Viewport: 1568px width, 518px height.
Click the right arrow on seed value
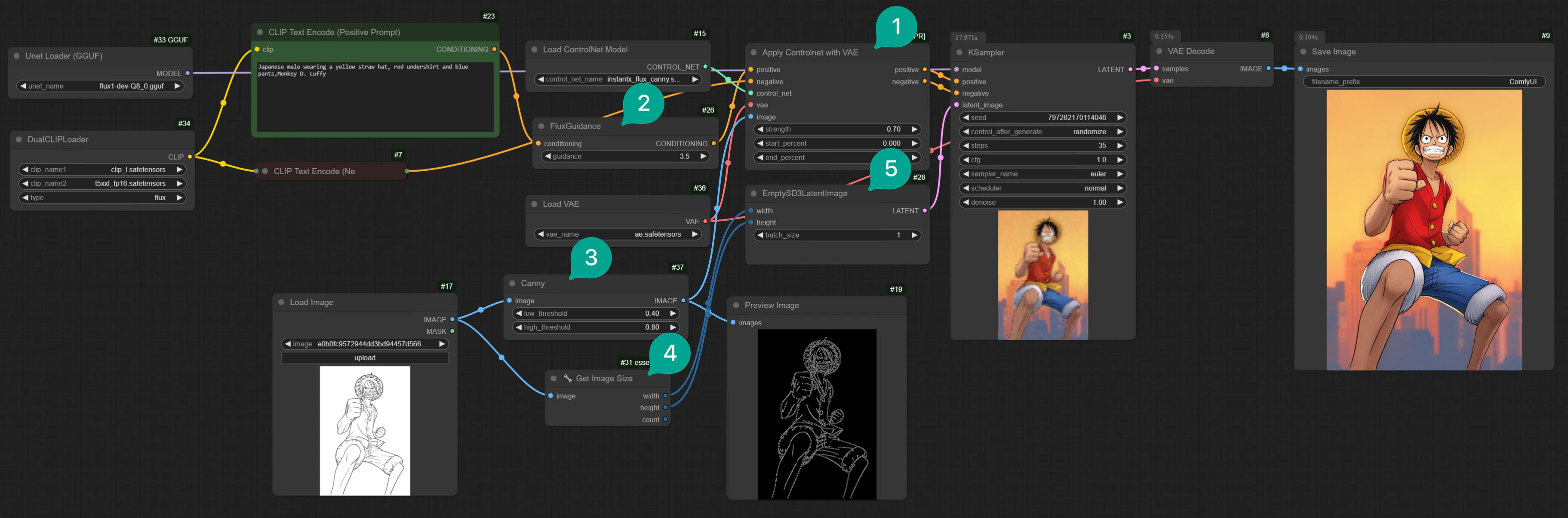click(1119, 117)
